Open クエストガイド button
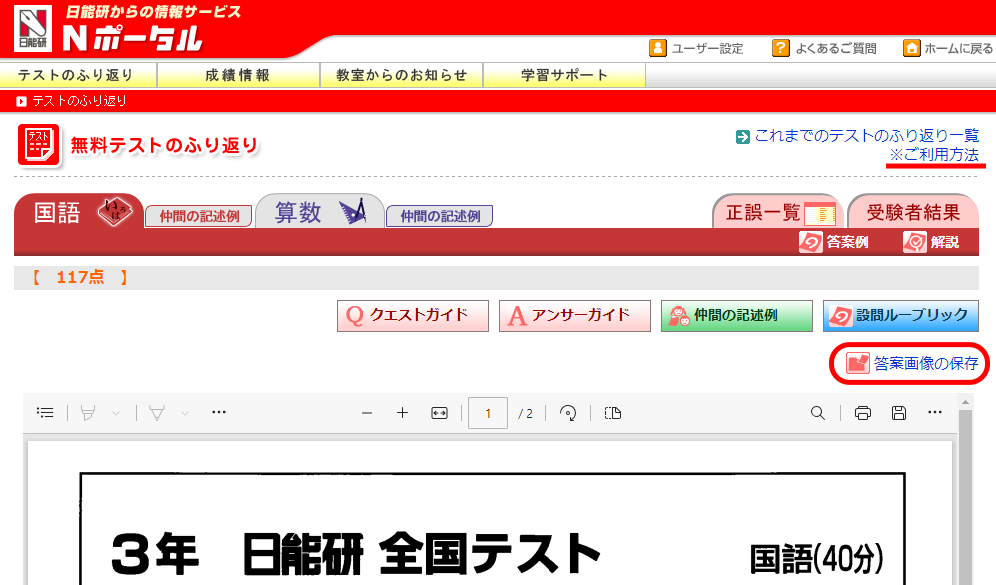This screenshot has height=585, width=996. point(413,316)
